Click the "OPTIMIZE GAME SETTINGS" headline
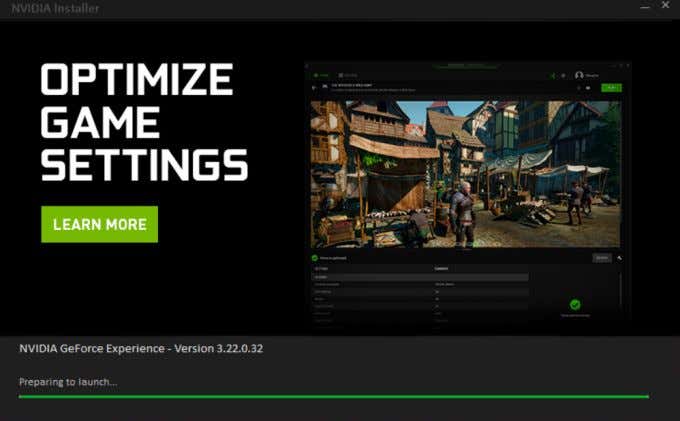The height and width of the screenshot is (421, 680). (x=144, y=122)
